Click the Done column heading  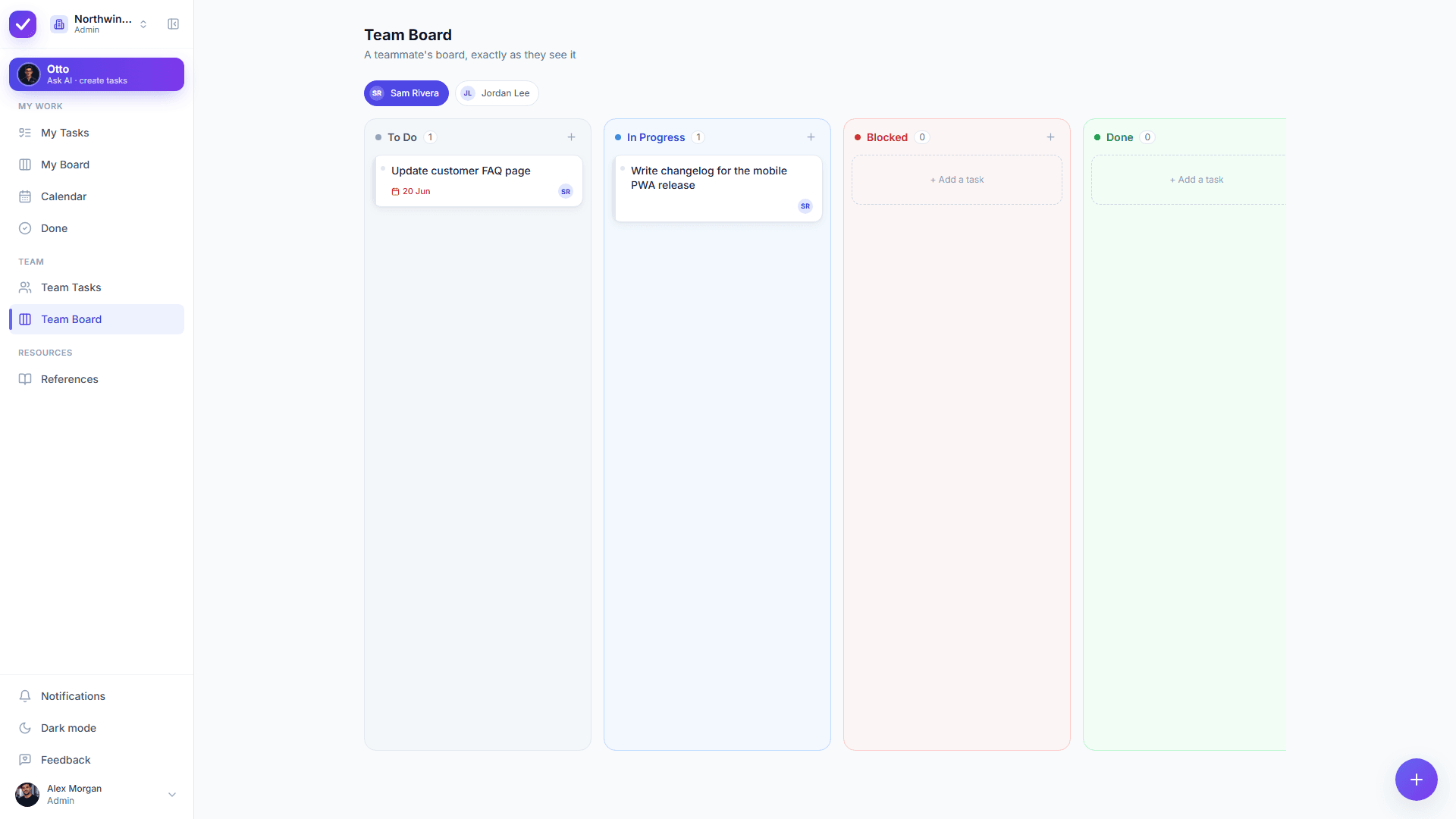[1119, 137]
